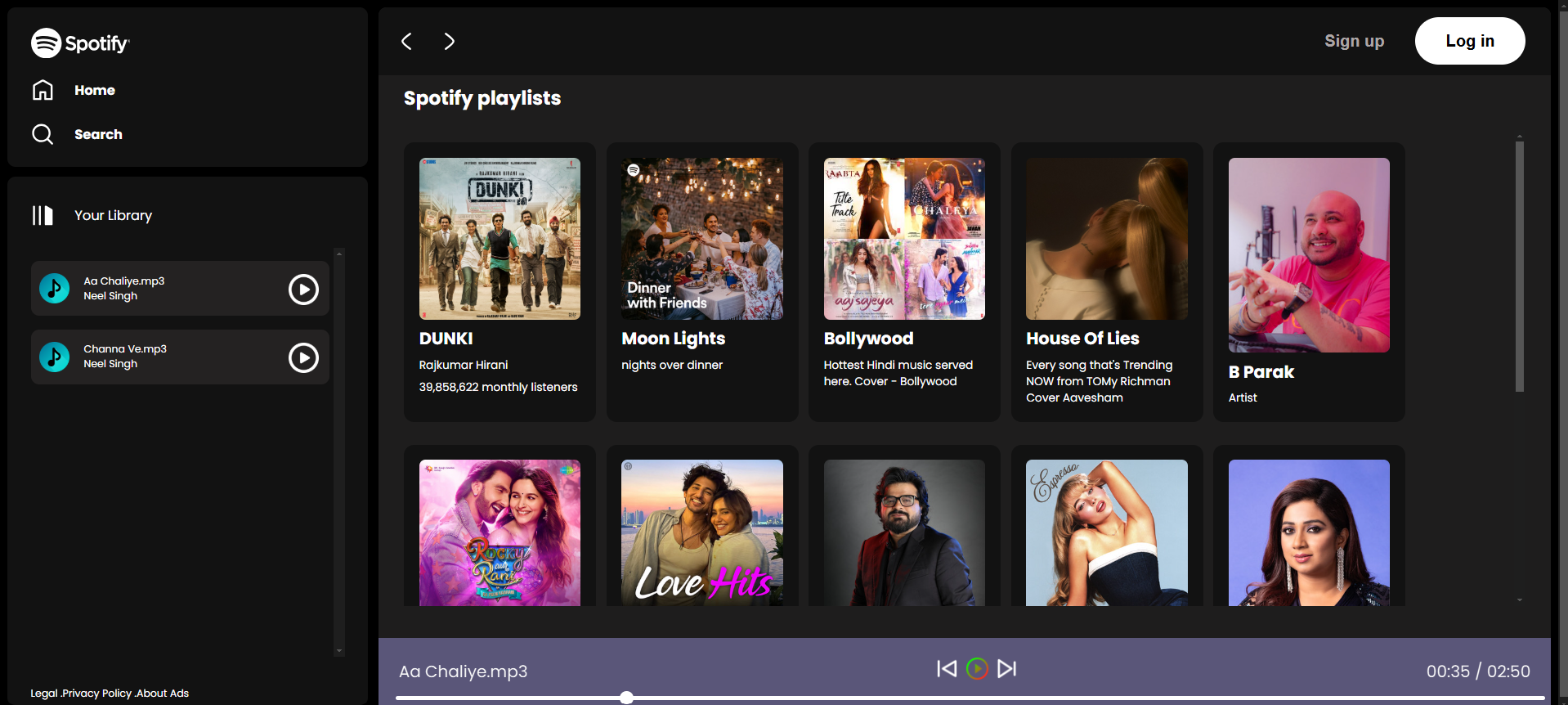
Task: Click Hottest Hindi music description text
Action: [898, 373]
